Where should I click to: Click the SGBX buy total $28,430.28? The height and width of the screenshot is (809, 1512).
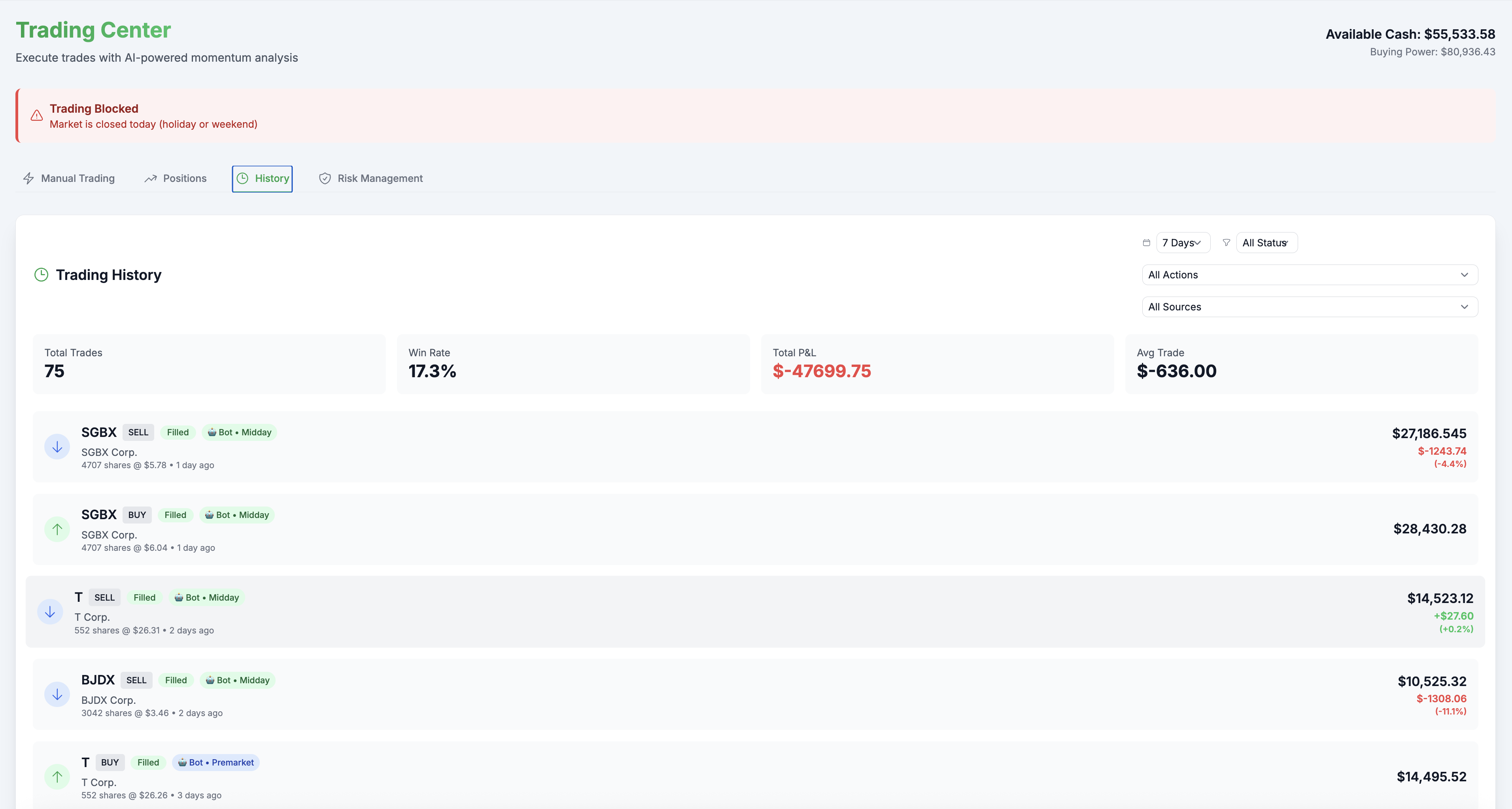[1430, 529]
